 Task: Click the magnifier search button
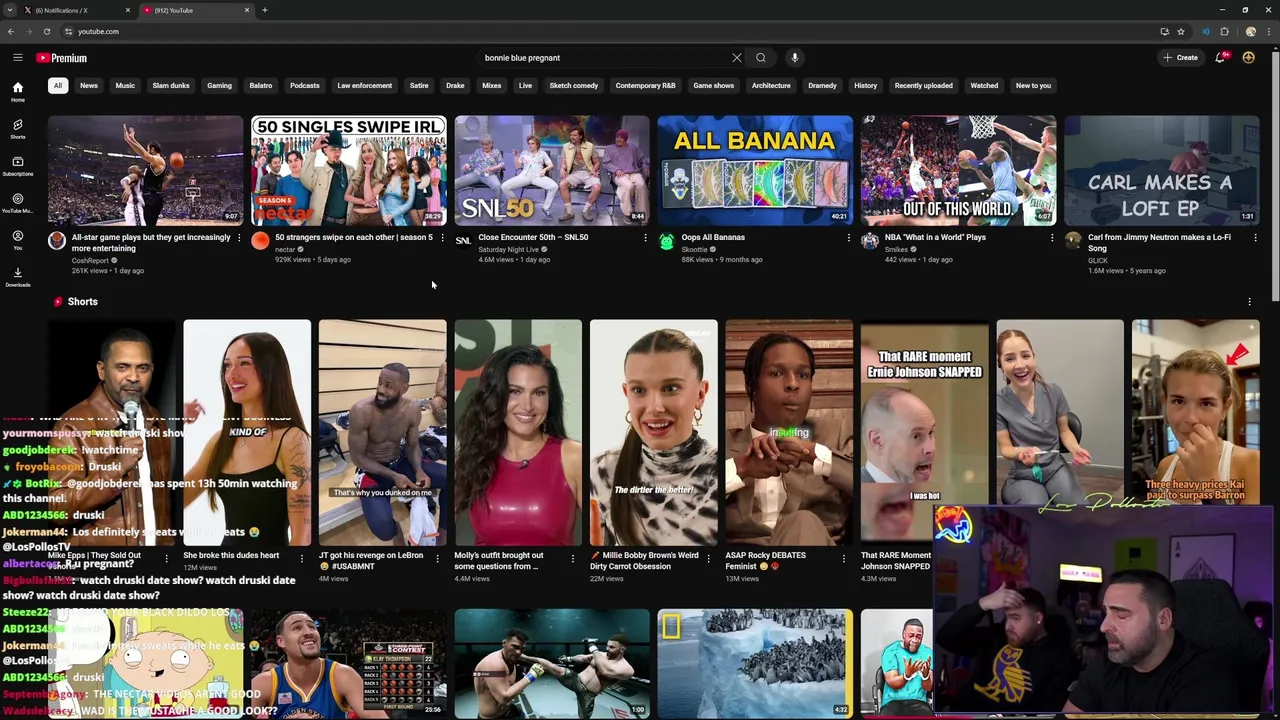click(761, 58)
